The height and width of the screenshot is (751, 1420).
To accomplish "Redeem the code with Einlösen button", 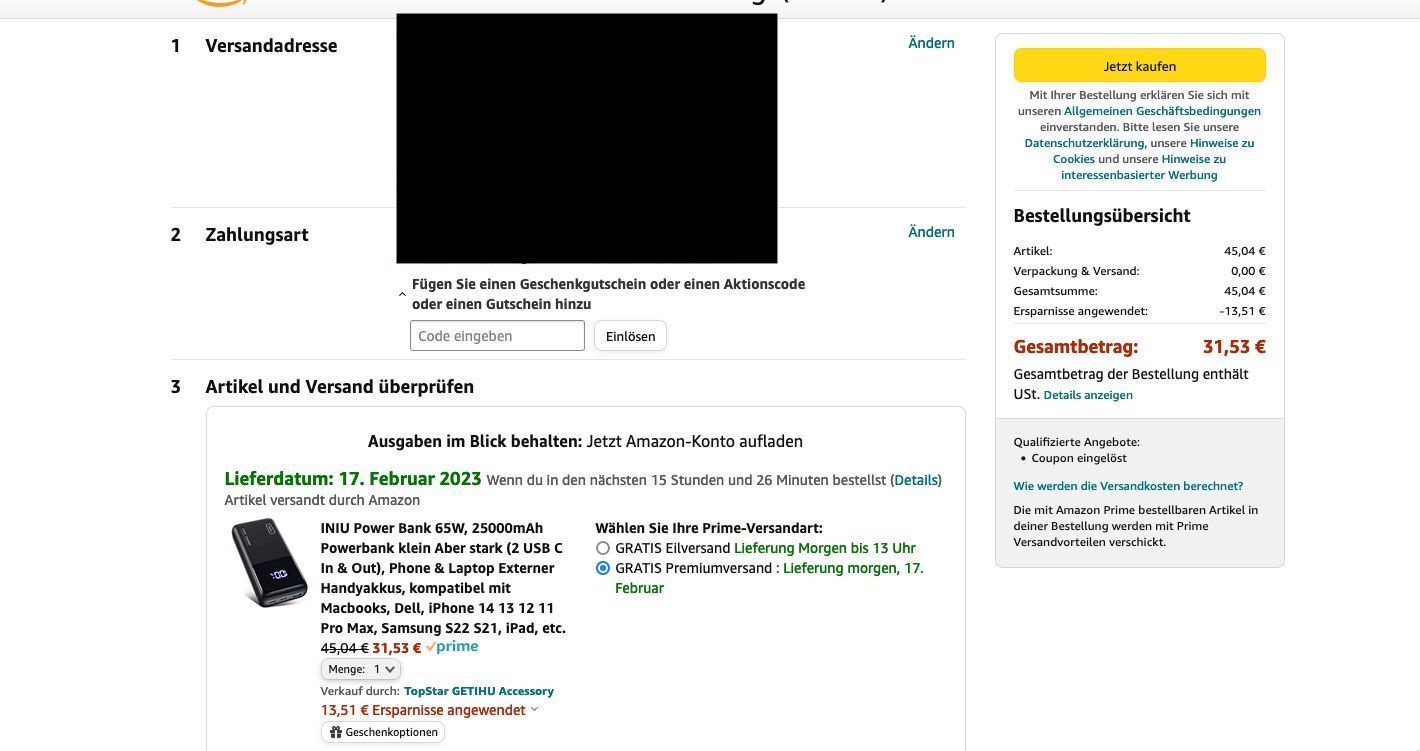I will 630,336.
